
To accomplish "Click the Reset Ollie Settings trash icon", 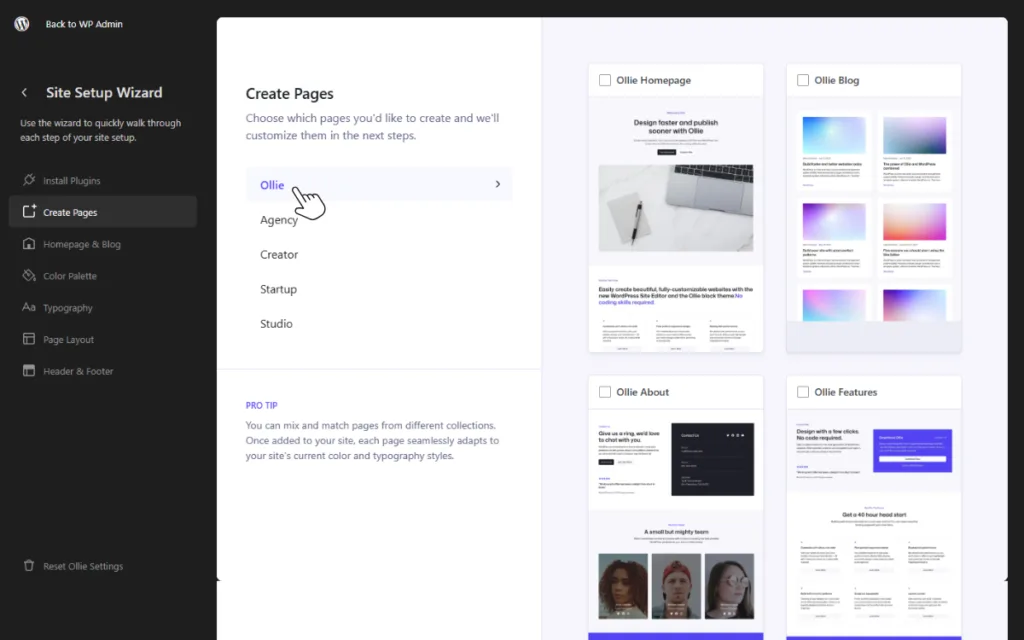I will point(29,566).
